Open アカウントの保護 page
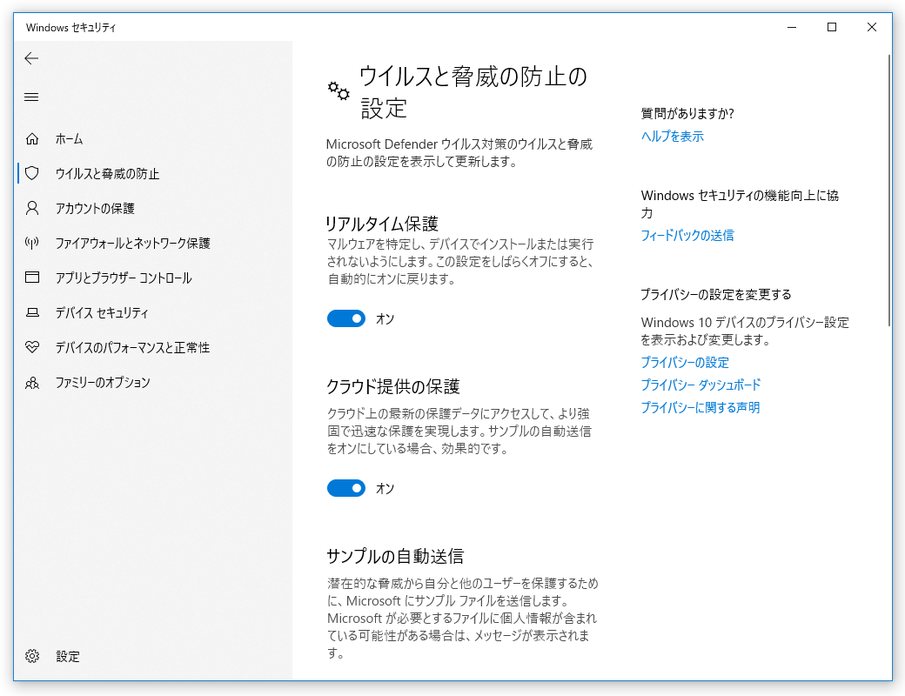Image resolution: width=905 pixels, height=696 pixels. 95,208
